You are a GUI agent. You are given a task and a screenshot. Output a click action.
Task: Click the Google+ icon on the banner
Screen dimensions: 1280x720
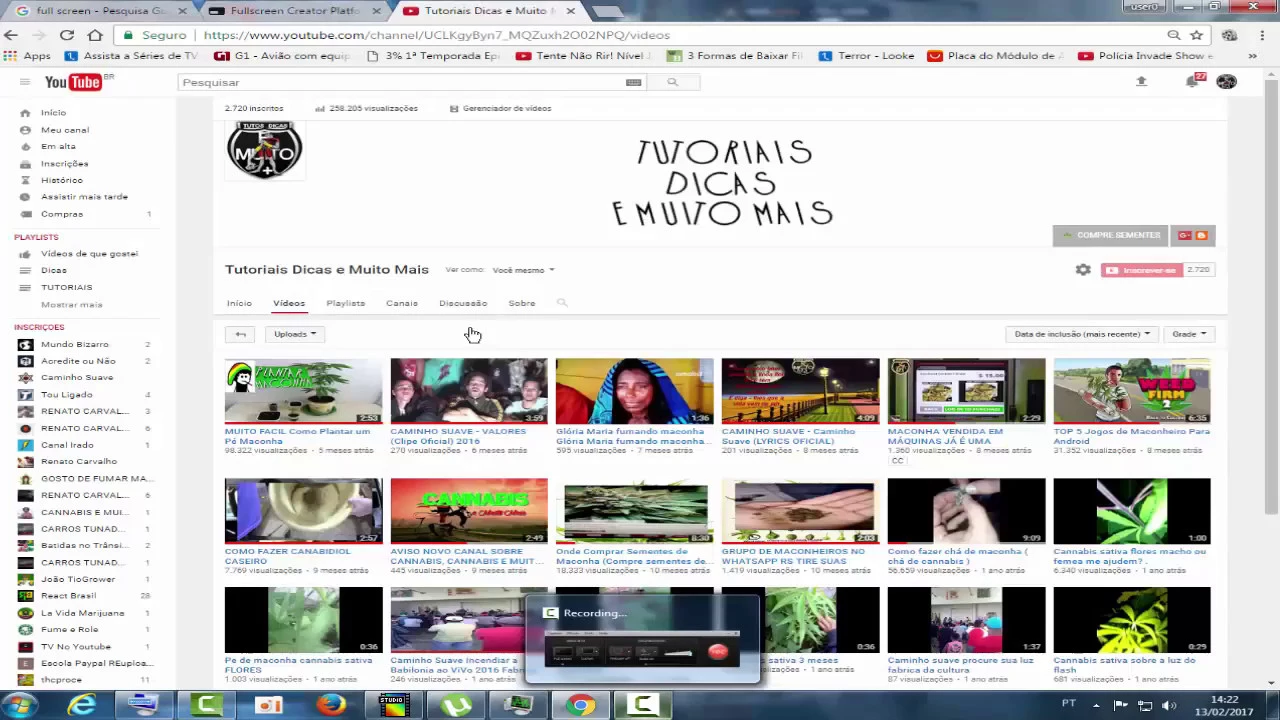pos(1185,235)
